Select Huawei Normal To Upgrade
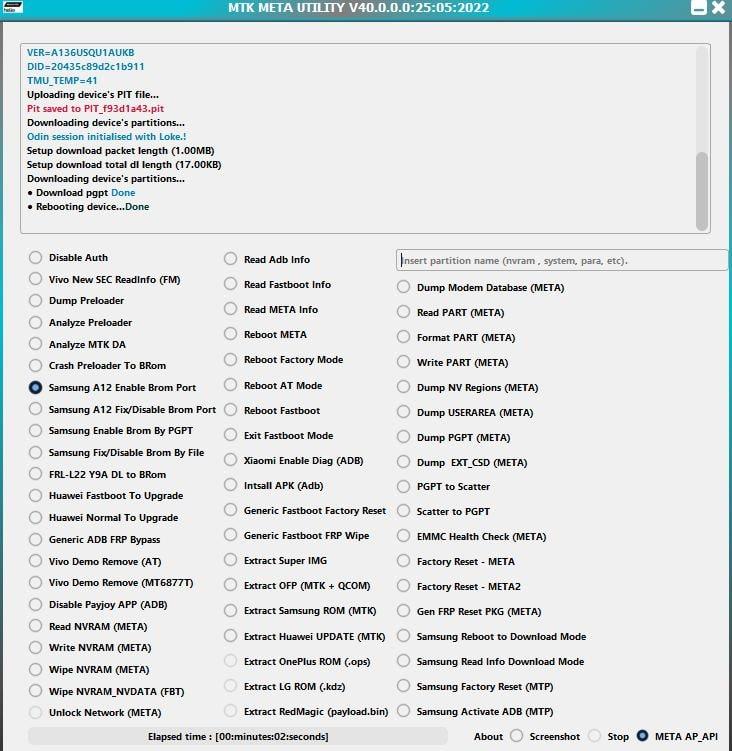 pyautogui.click(x=35, y=518)
